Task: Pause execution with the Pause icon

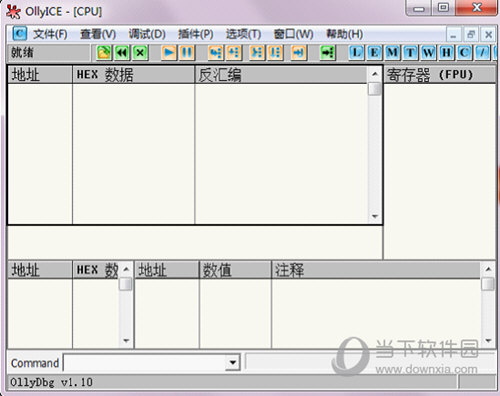Action: click(x=187, y=53)
